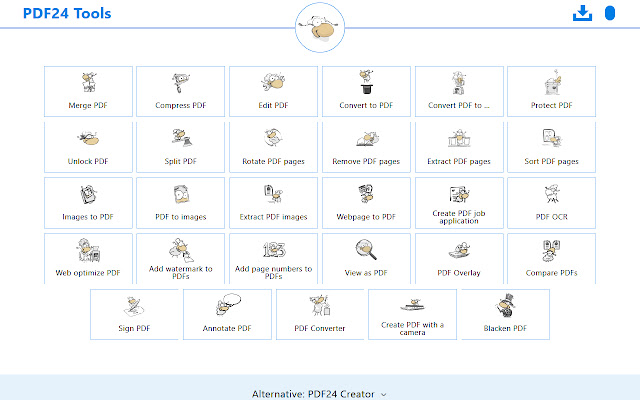Image resolution: width=640 pixels, height=400 pixels.
Task: Choose Create PDF with a camera
Action: pyautogui.click(x=412, y=314)
